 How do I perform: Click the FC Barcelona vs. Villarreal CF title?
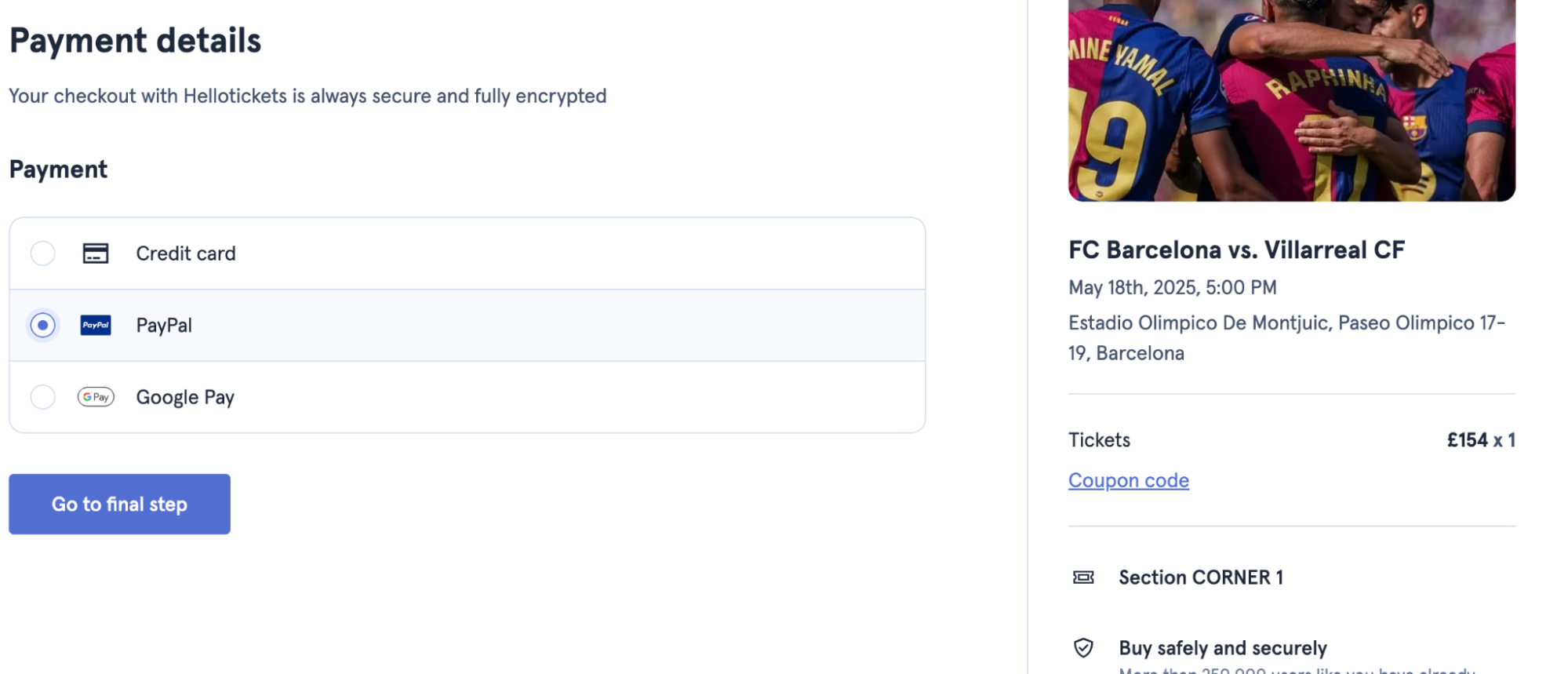point(1237,250)
